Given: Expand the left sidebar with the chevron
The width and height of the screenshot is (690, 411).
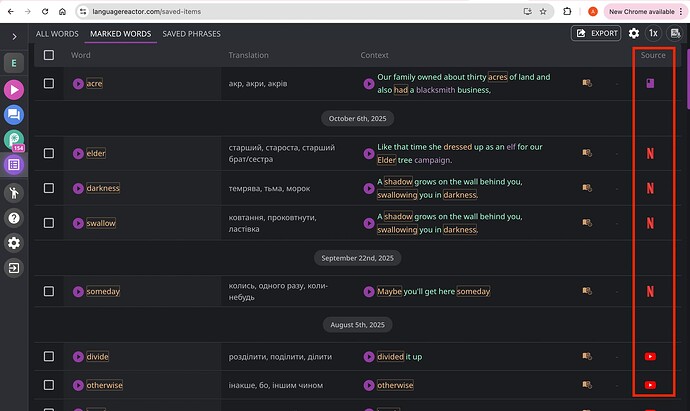Looking at the screenshot, I should click(15, 36).
